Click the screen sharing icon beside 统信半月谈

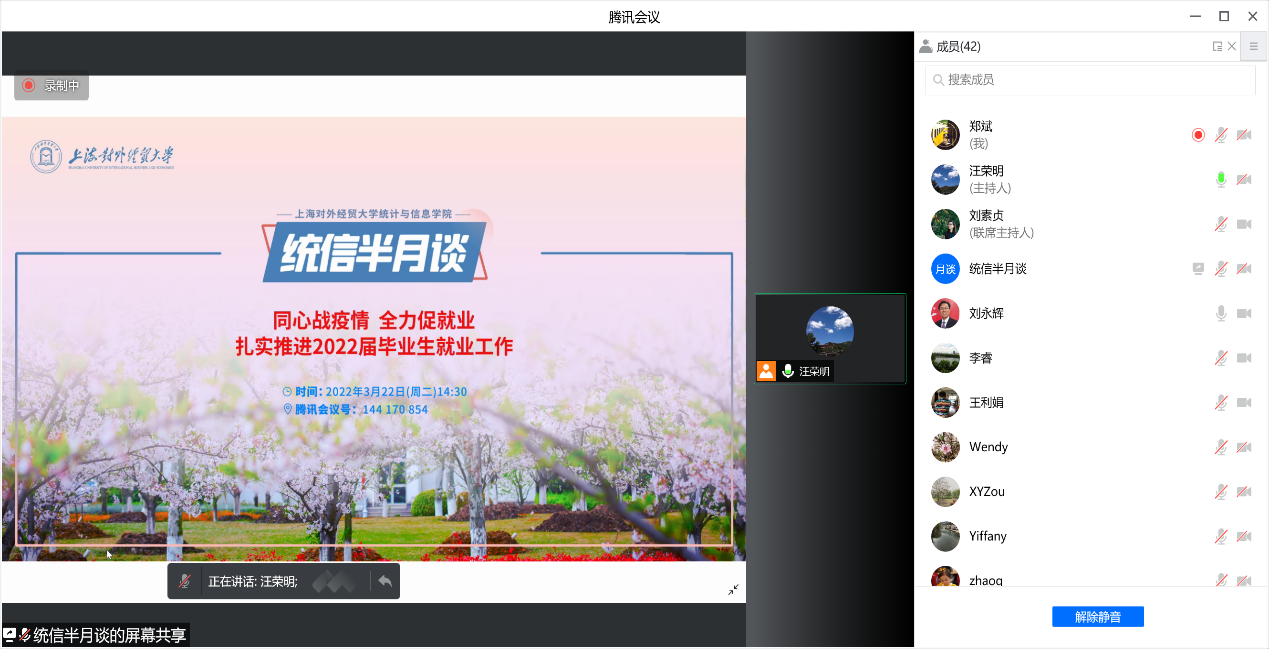(1198, 268)
